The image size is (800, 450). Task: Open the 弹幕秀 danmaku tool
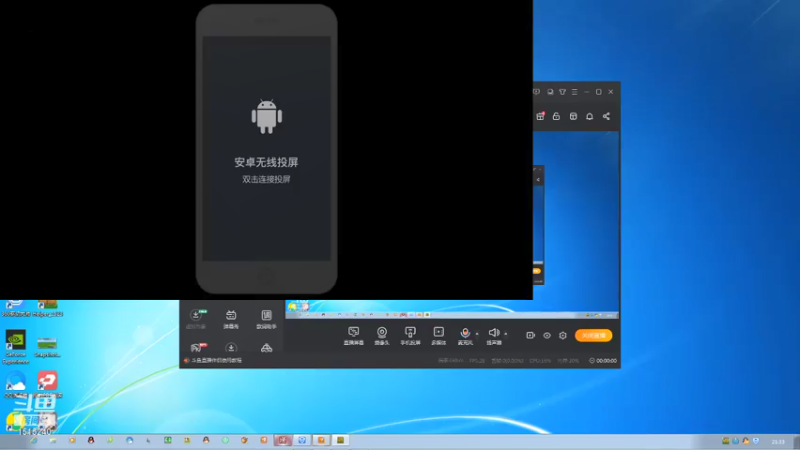pyautogui.click(x=231, y=318)
